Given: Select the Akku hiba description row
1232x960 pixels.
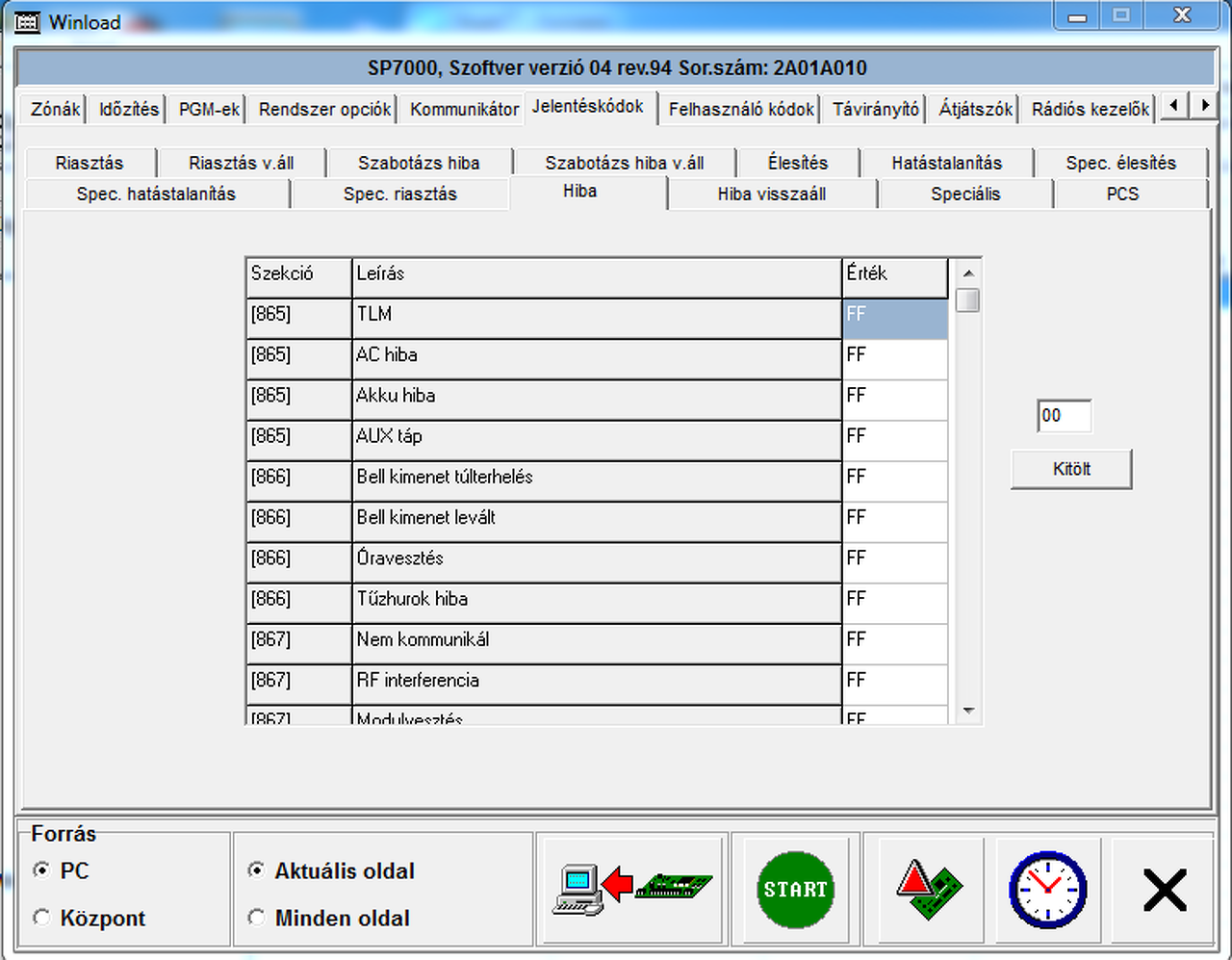Looking at the screenshot, I should point(597,400).
